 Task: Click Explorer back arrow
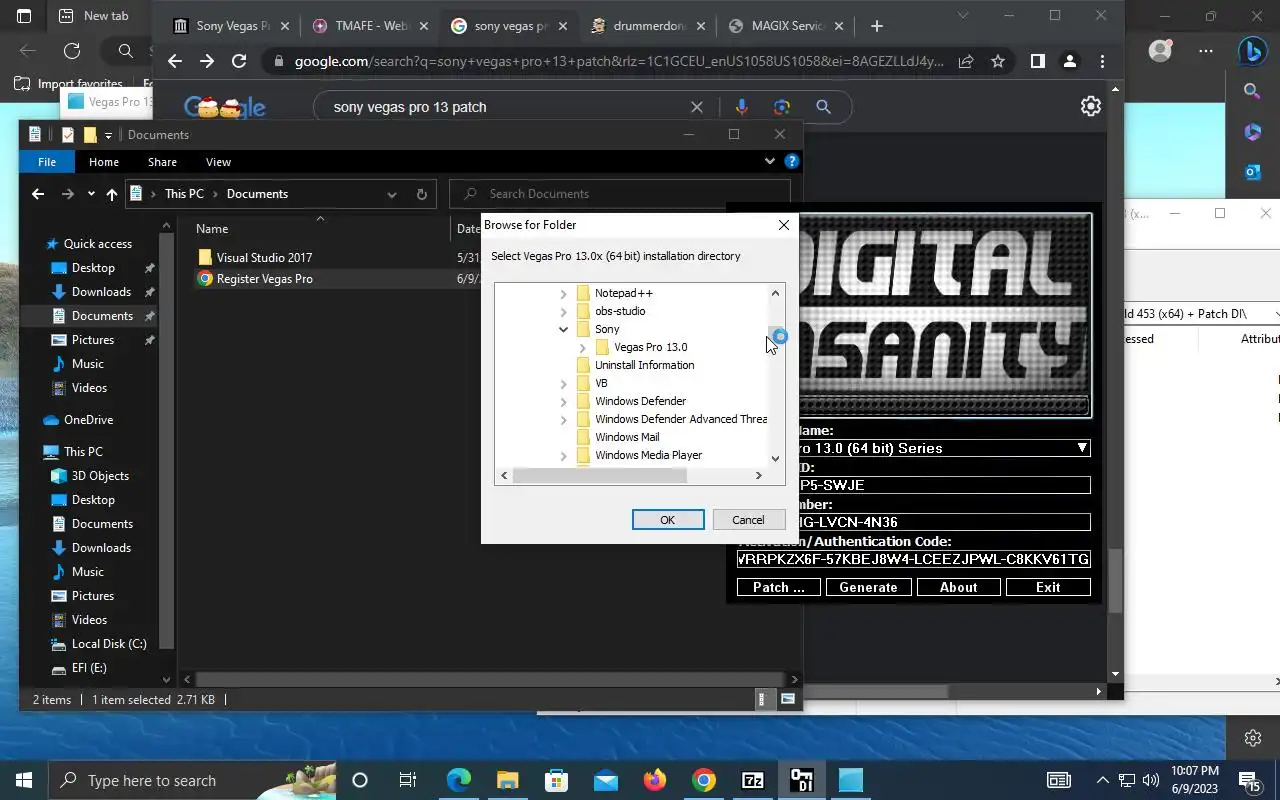pyautogui.click(x=38, y=194)
